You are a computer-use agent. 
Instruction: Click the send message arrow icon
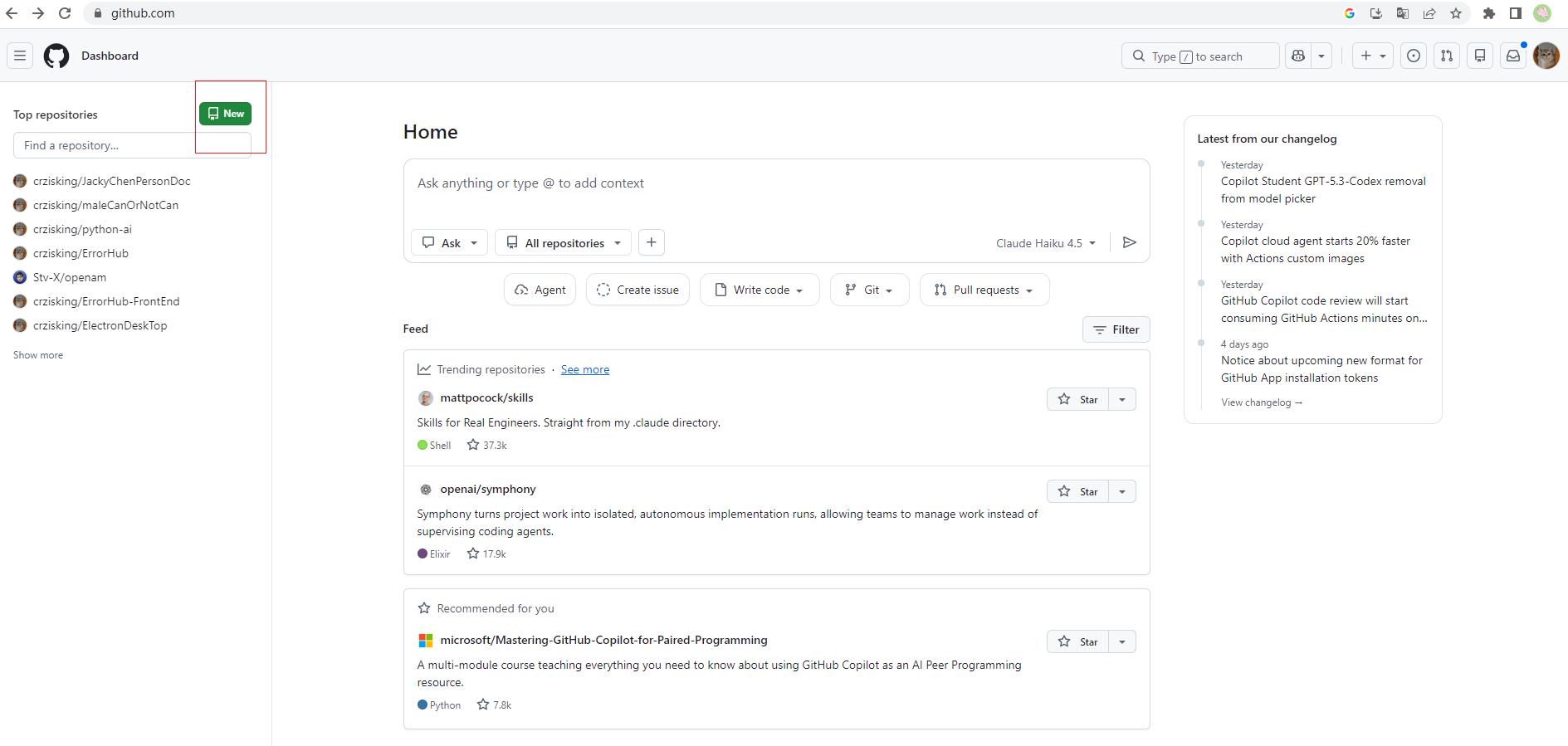pos(1129,242)
